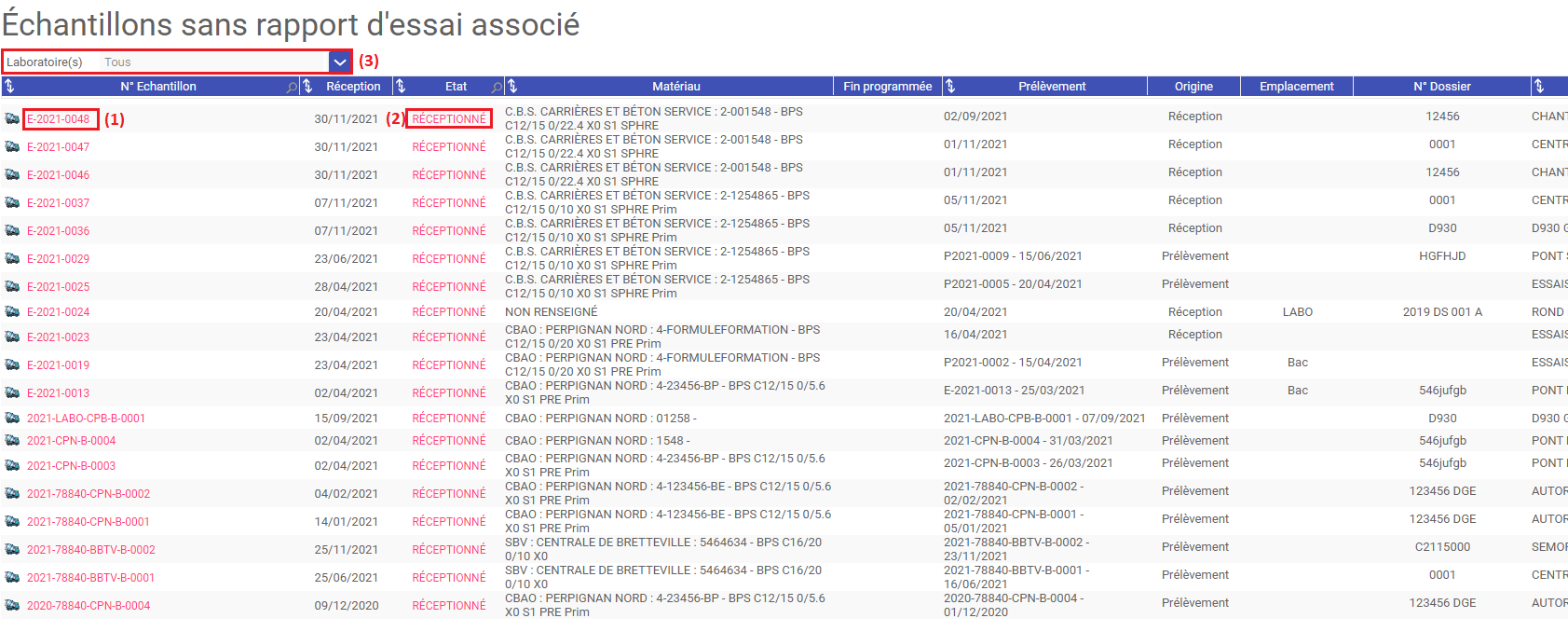Image resolution: width=1568 pixels, height=632 pixels.
Task: Open the search magnifier in N° Echantillon header
Action: click(293, 87)
